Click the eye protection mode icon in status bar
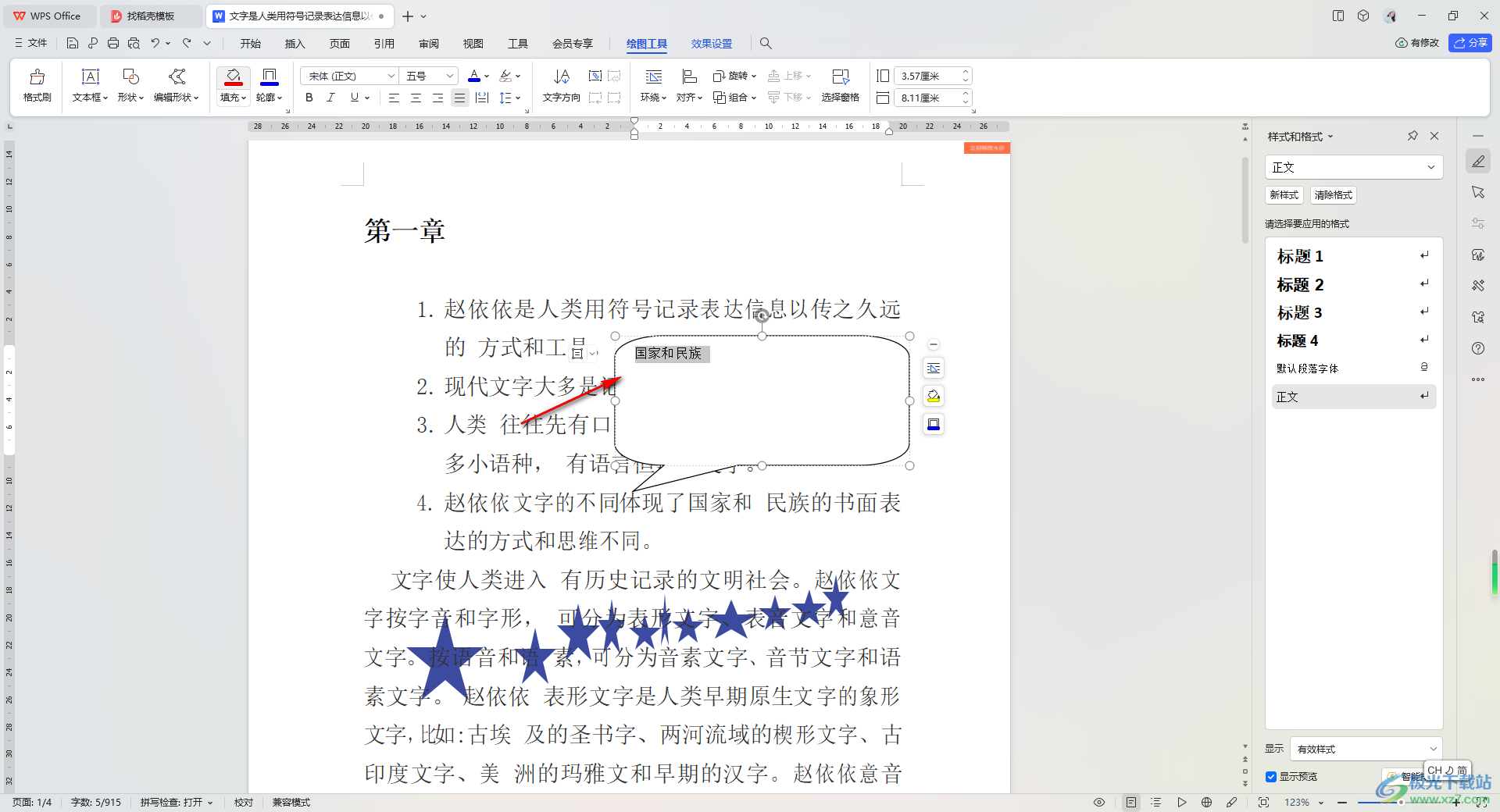This screenshot has width=1500, height=812. click(x=1099, y=803)
